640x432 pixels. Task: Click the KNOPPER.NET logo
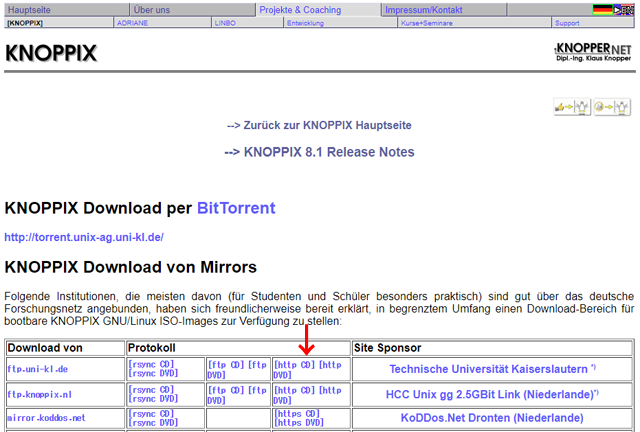[x=593, y=52]
